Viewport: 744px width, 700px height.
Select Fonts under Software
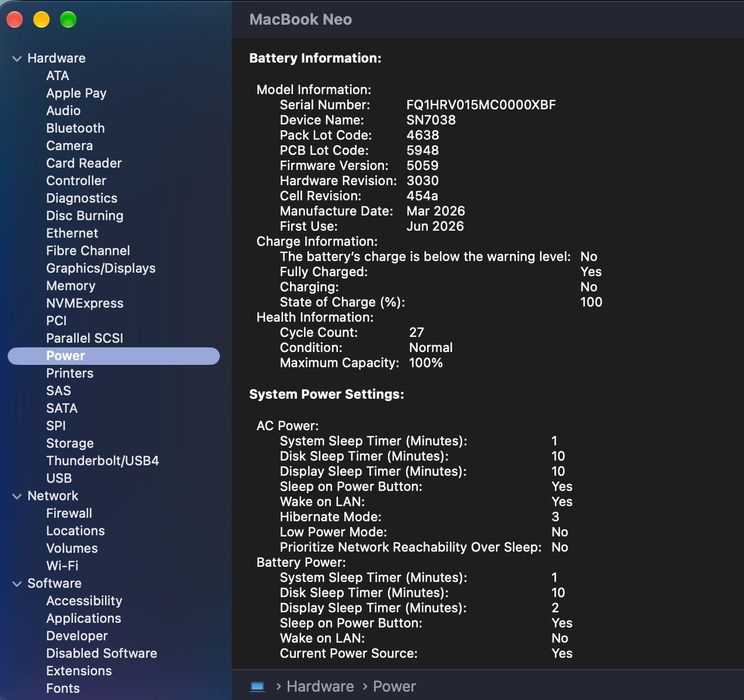[63, 689]
